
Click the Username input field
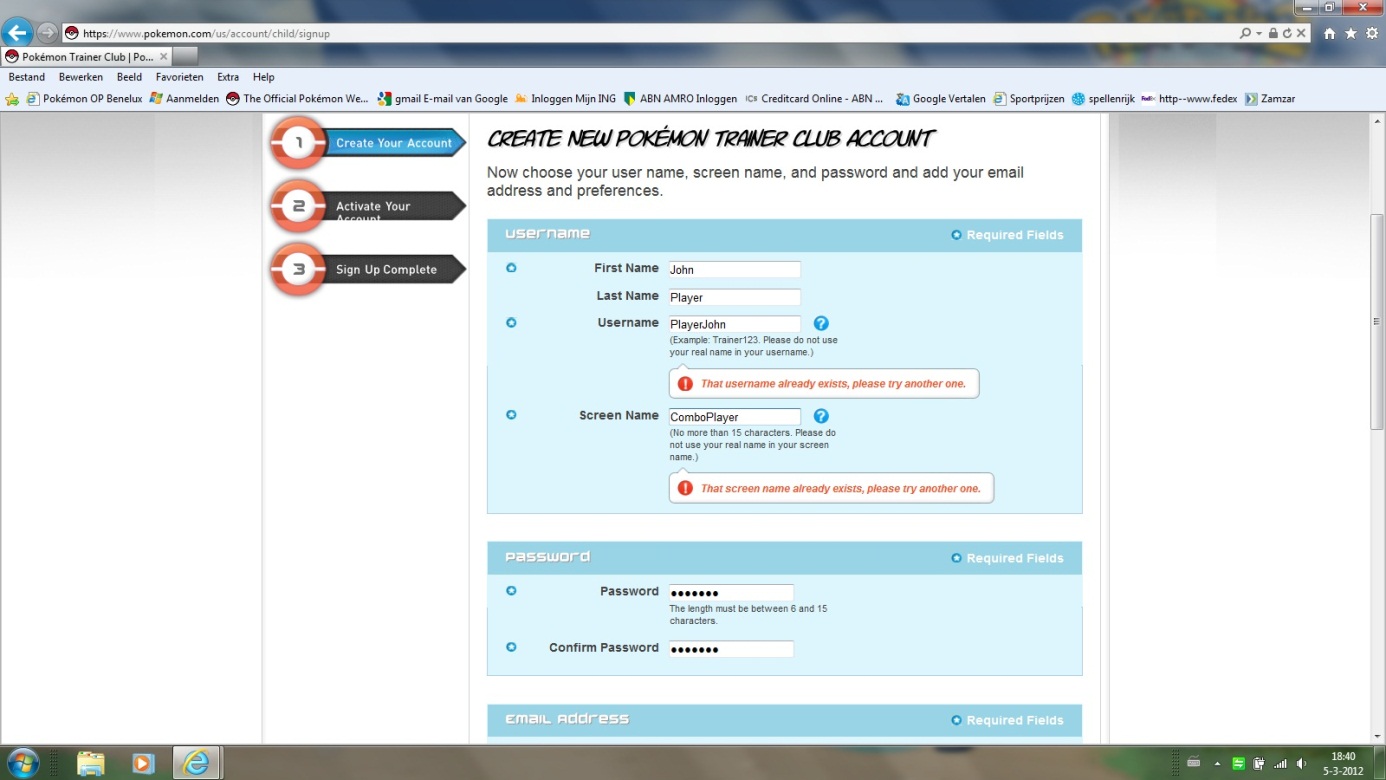tap(734, 324)
